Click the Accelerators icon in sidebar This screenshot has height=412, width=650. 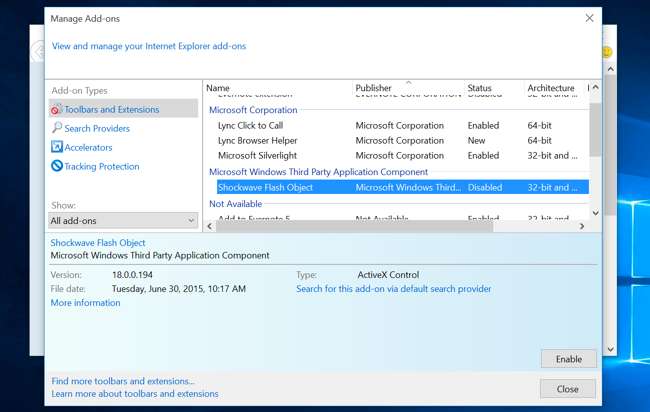(x=57, y=147)
